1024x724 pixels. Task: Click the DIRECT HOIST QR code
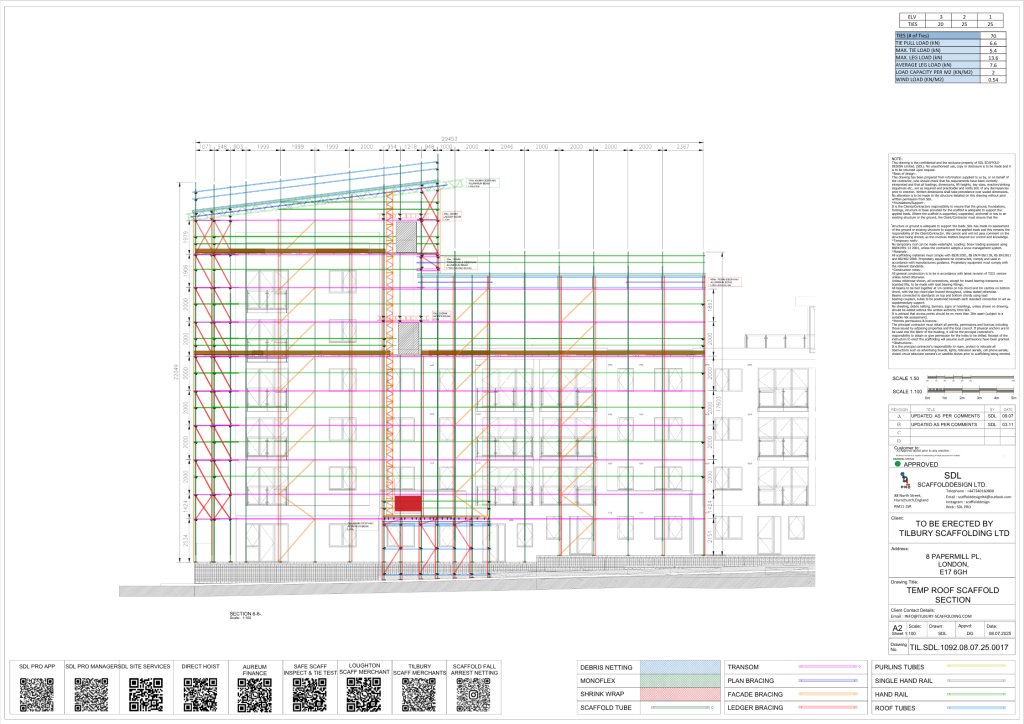point(200,694)
